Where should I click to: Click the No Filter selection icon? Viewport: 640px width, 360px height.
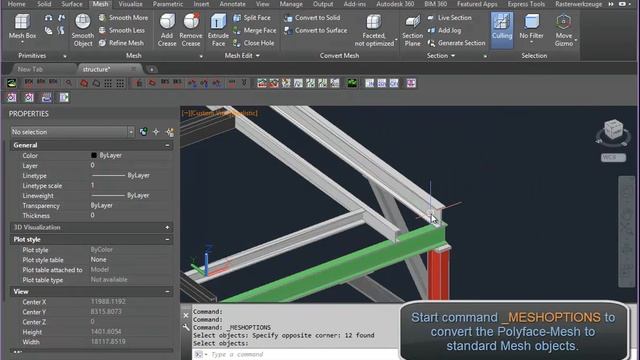pyautogui.click(x=531, y=22)
